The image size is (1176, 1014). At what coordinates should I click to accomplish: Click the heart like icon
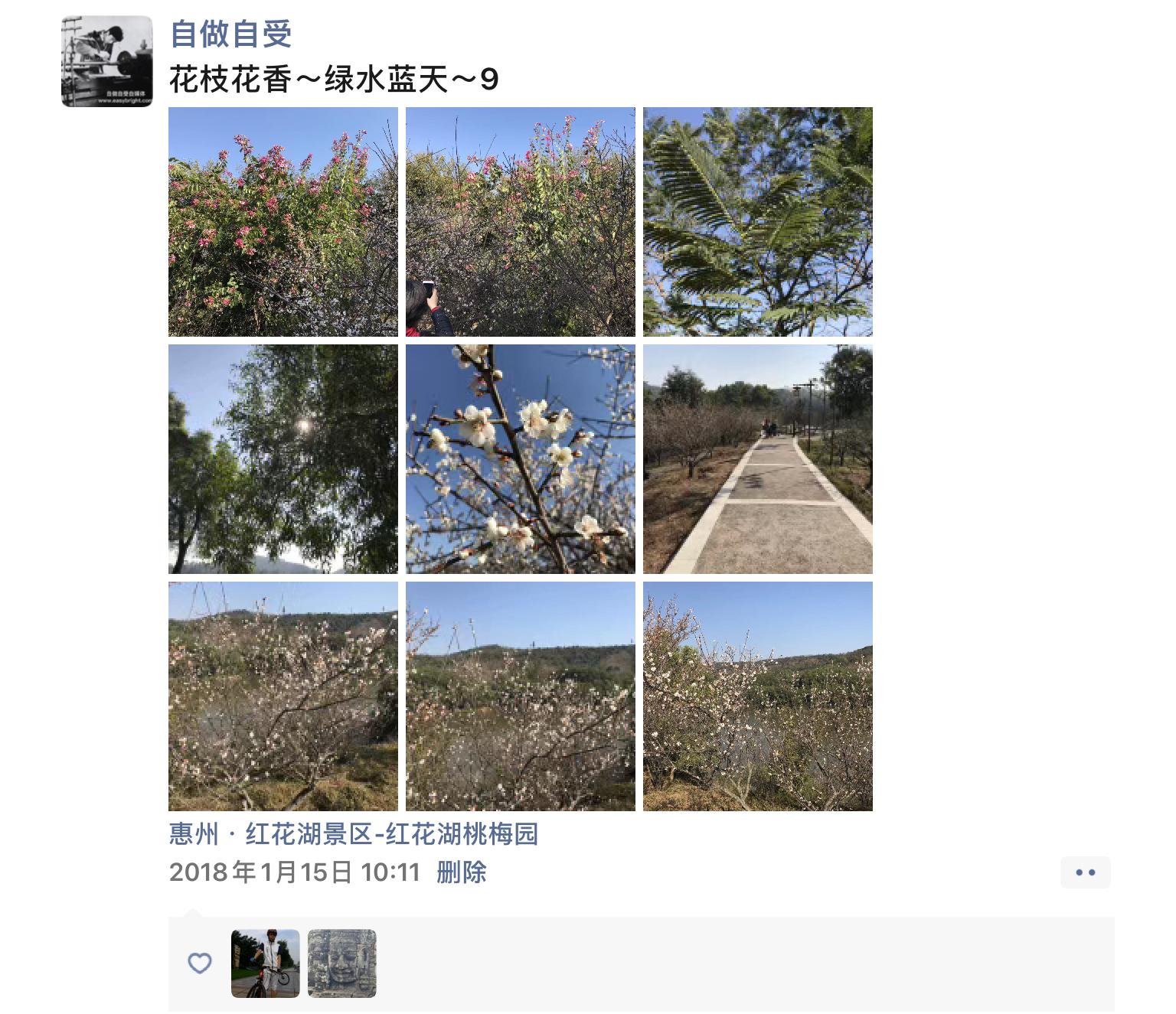click(x=200, y=963)
